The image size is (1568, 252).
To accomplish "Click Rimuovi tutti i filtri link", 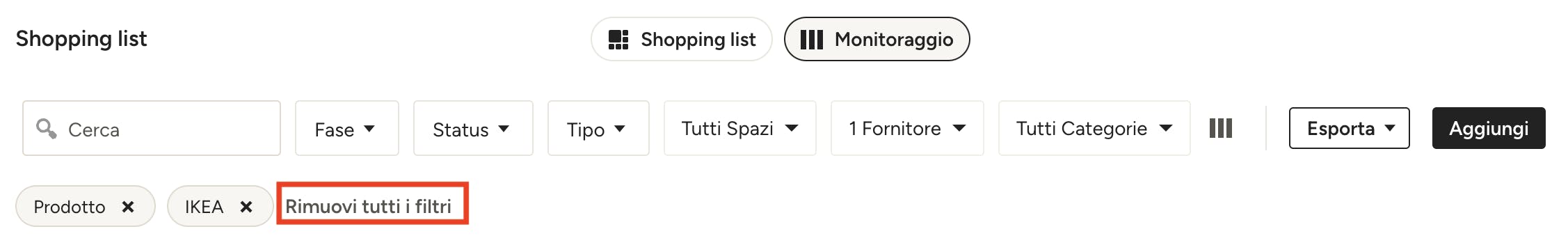I will 368,206.
